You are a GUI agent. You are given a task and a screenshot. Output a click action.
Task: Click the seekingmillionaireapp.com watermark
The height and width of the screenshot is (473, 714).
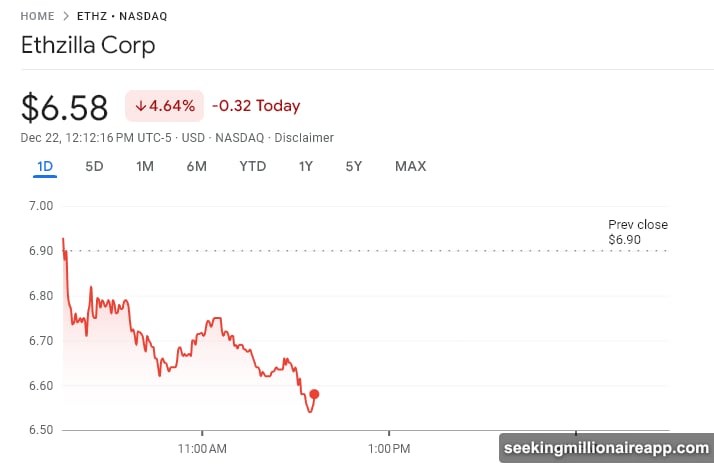[605, 447]
